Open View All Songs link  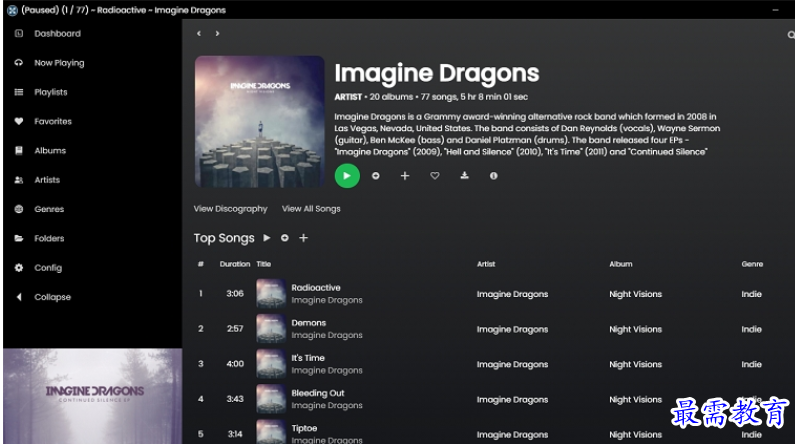[311, 209]
